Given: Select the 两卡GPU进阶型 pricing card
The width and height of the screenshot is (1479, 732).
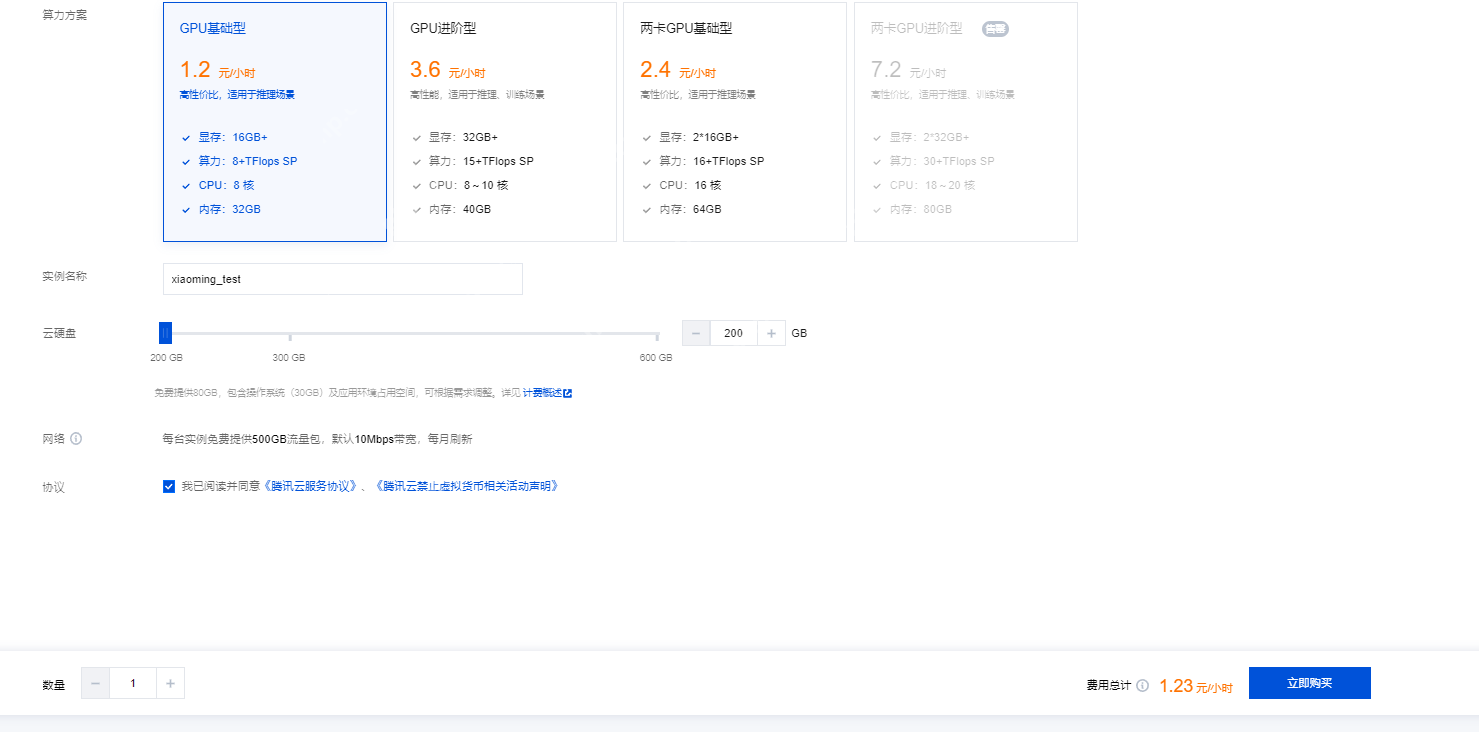Looking at the screenshot, I should 965,122.
